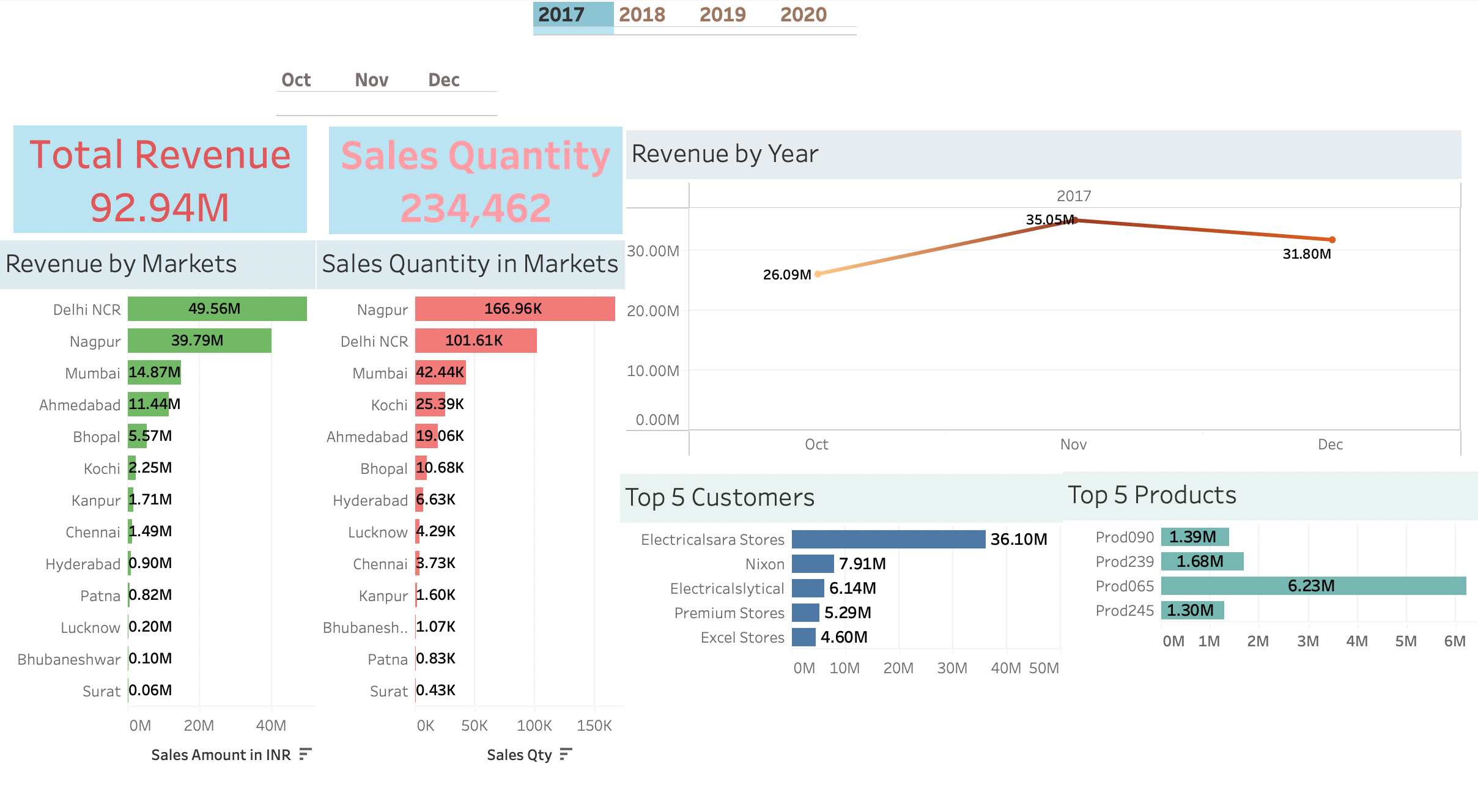Click the Total Revenue 92.94M card
This screenshot has width=1478, height=812.
click(160, 179)
